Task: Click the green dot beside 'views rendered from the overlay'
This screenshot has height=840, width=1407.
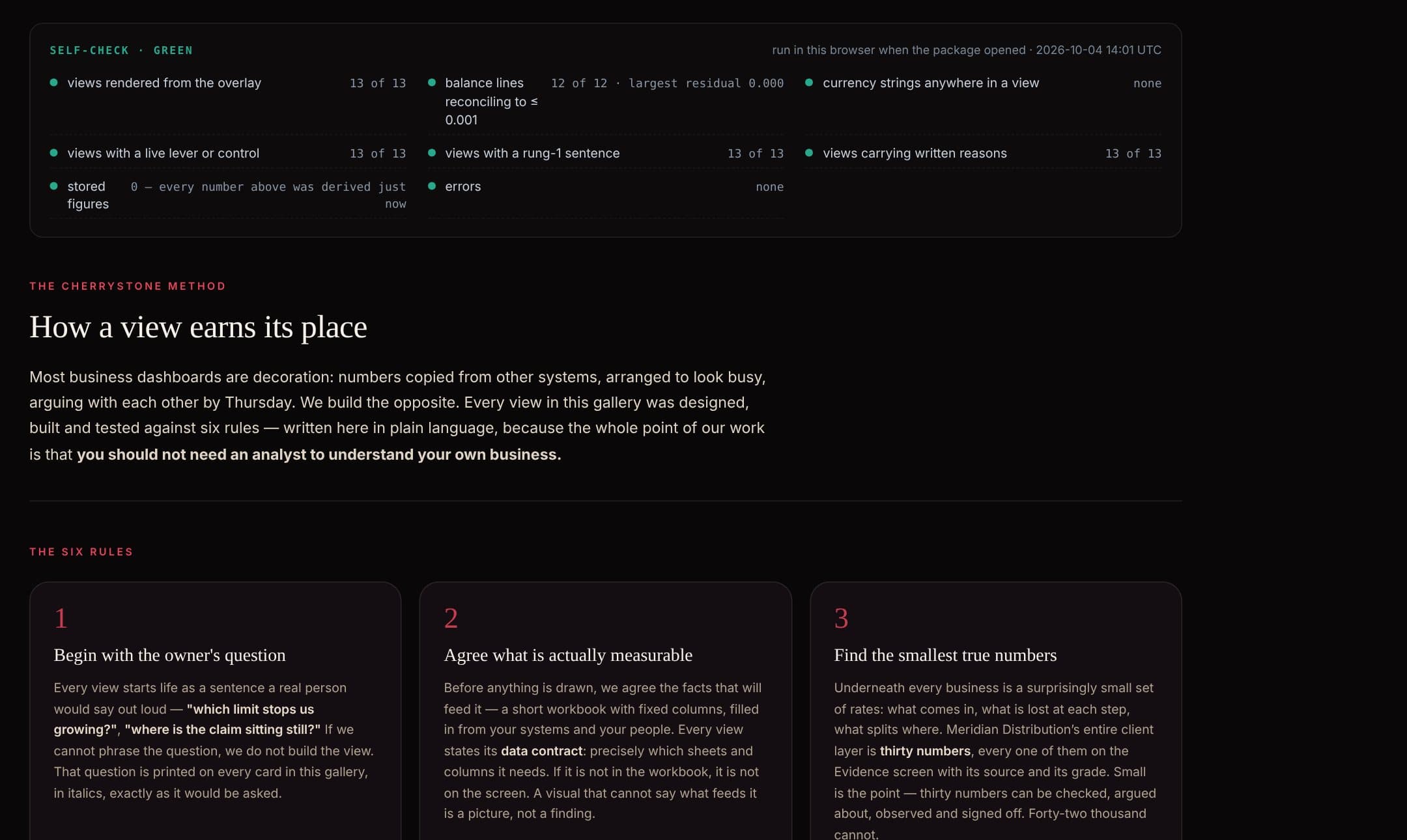Action: (54, 83)
